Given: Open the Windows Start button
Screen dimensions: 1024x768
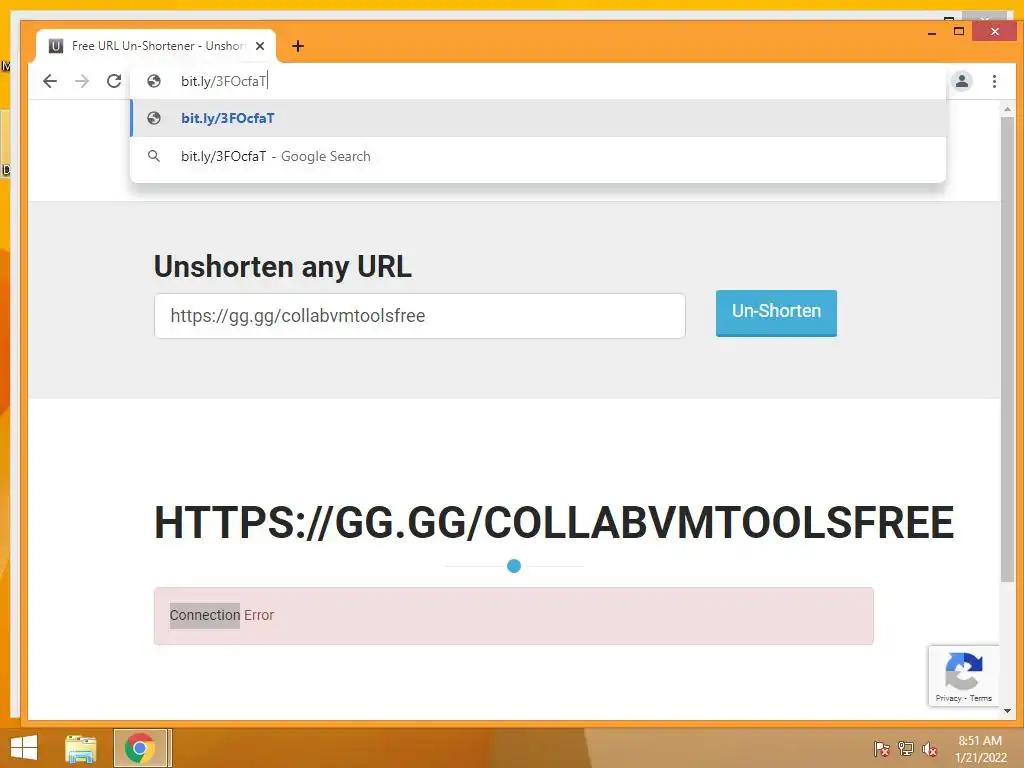Looking at the screenshot, I should pyautogui.click(x=24, y=748).
